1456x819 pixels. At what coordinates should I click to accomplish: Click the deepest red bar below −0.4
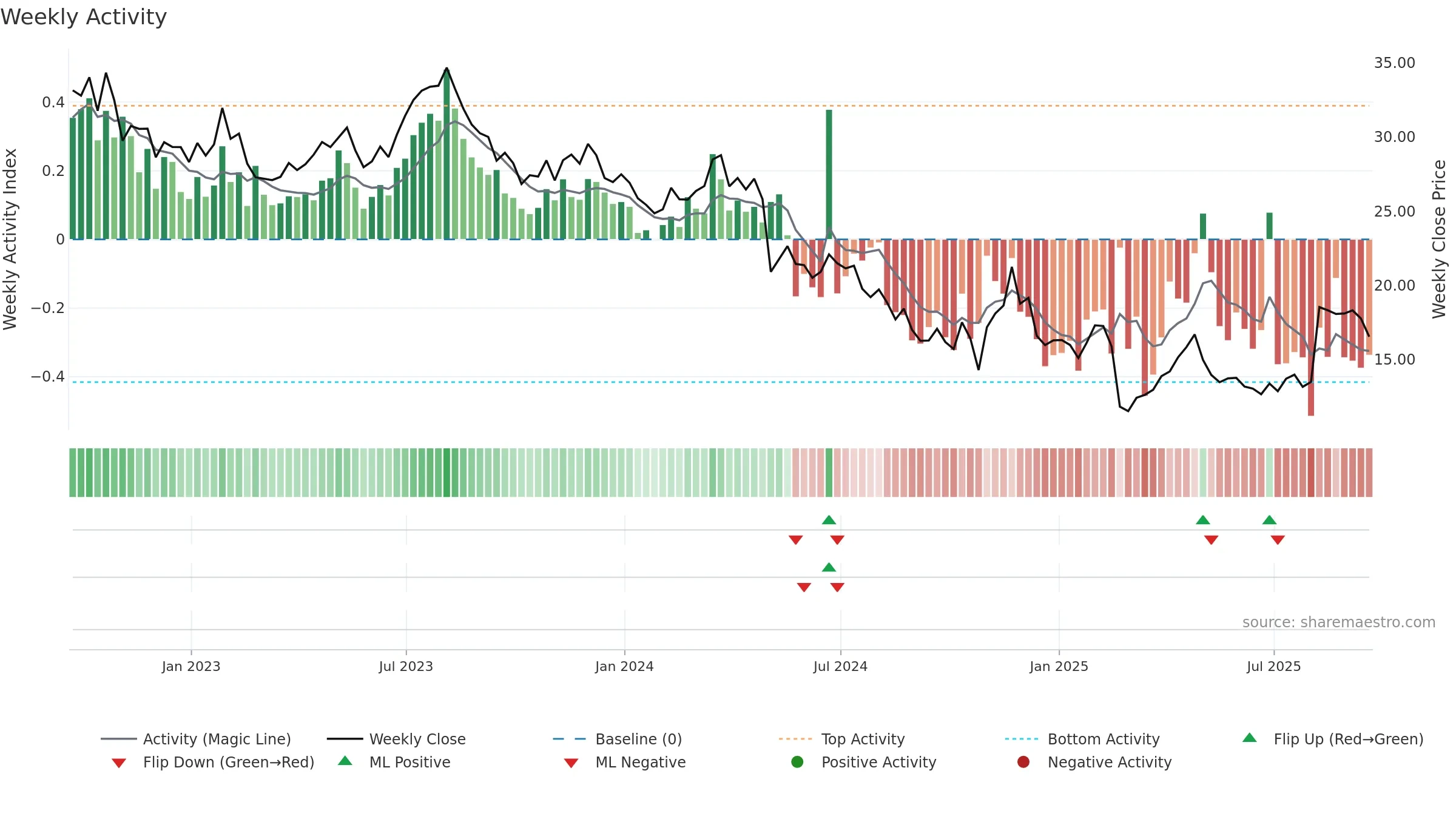1311,328
